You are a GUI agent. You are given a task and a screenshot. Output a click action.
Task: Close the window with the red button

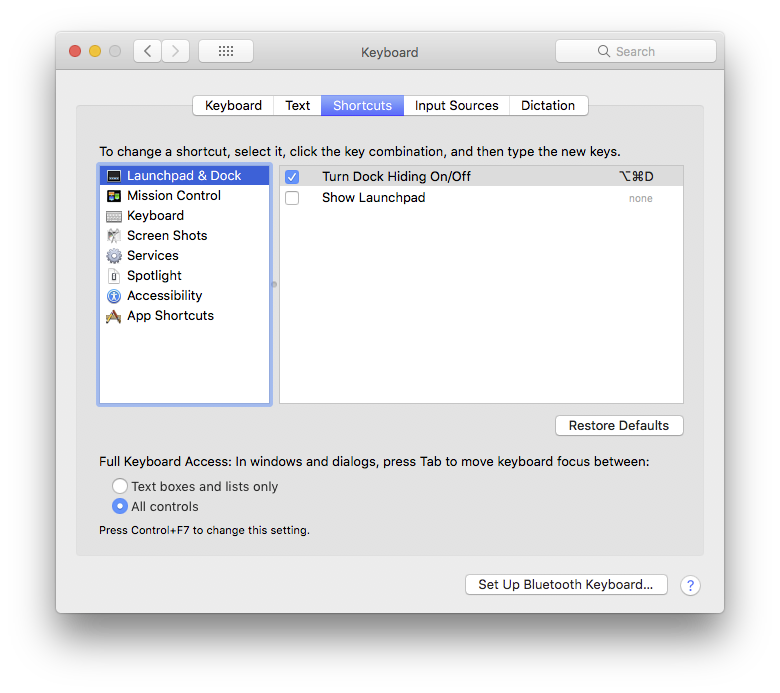coord(75,51)
